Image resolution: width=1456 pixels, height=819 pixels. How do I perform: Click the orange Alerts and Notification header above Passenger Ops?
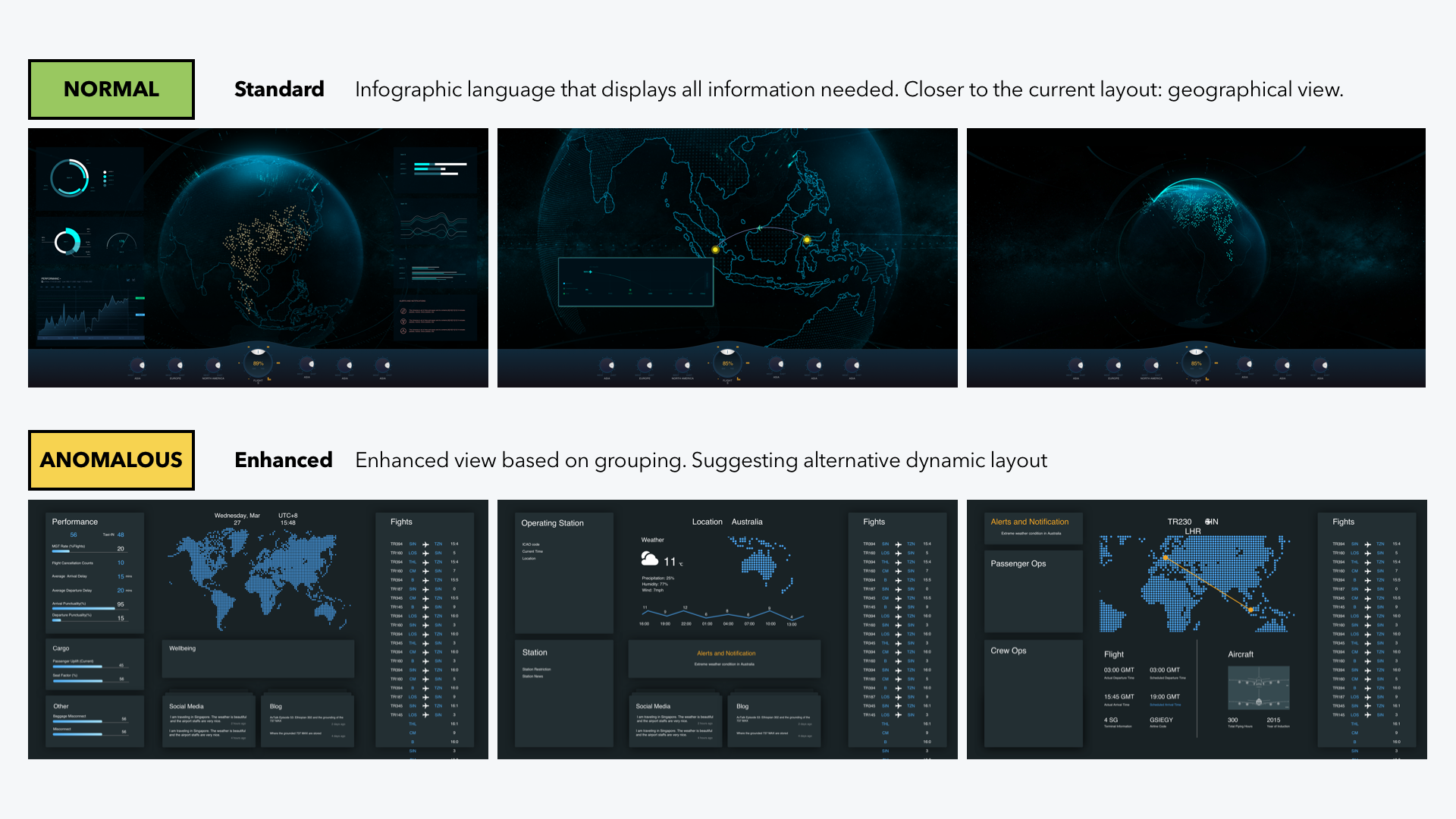pyautogui.click(x=1029, y=522)
